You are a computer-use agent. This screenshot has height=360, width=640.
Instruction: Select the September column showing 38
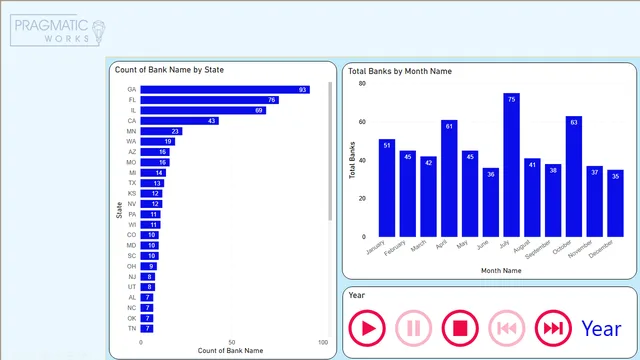[x=553, y=200]
